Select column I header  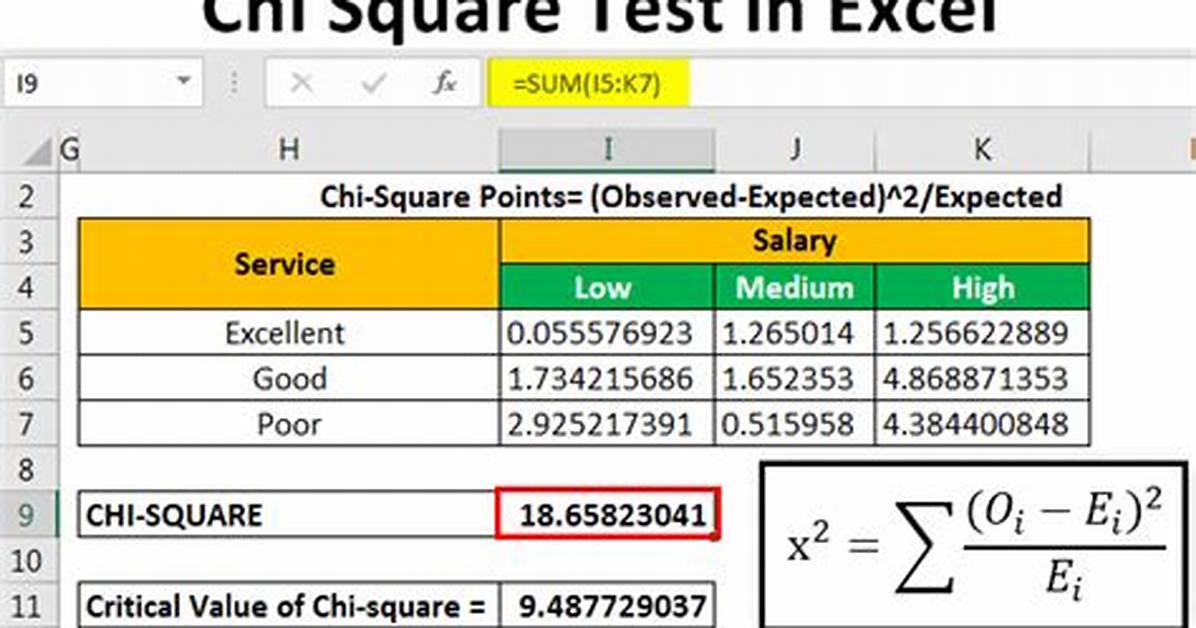(607, 150)
